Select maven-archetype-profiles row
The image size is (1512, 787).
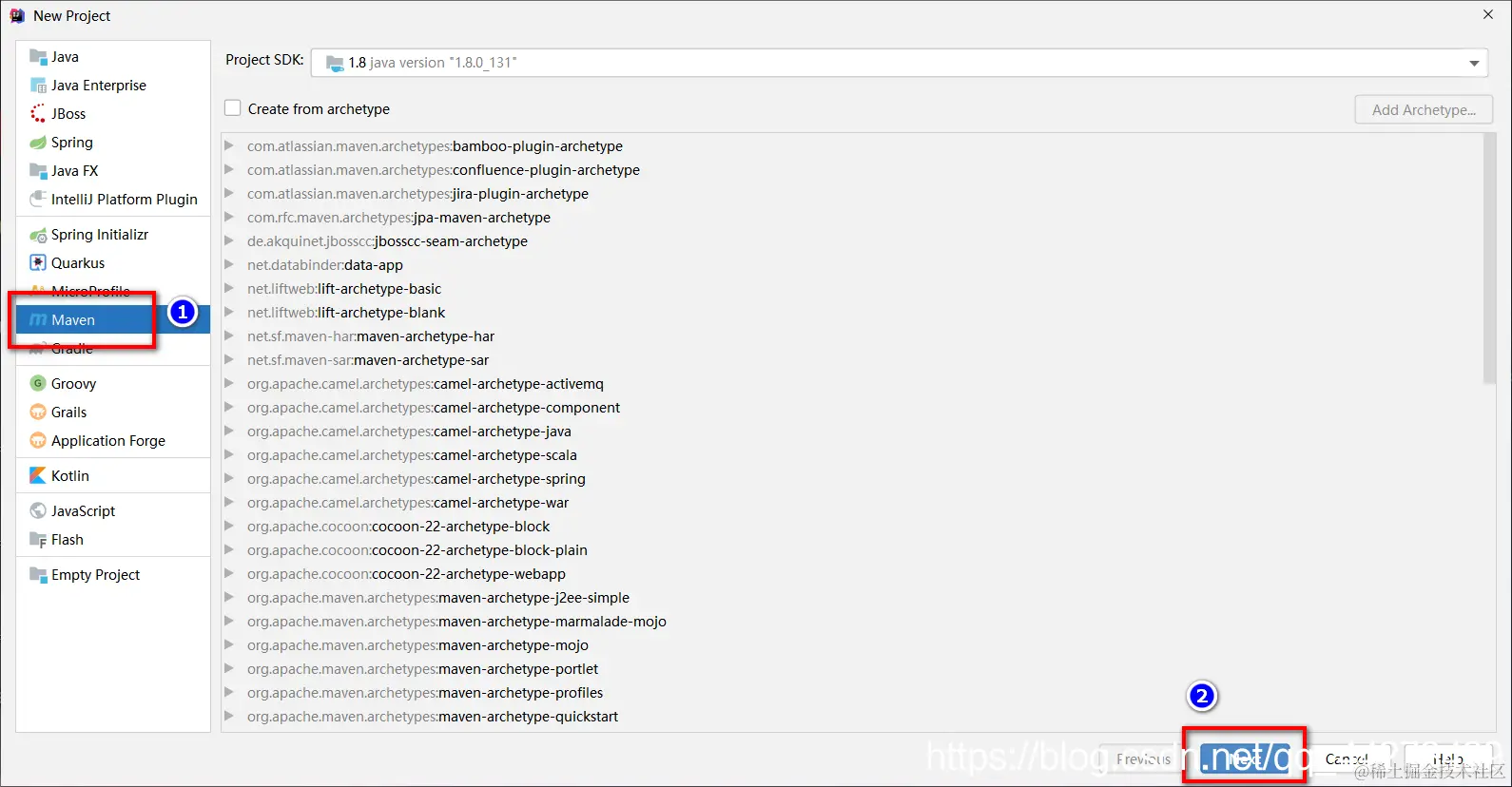point(852,693)
